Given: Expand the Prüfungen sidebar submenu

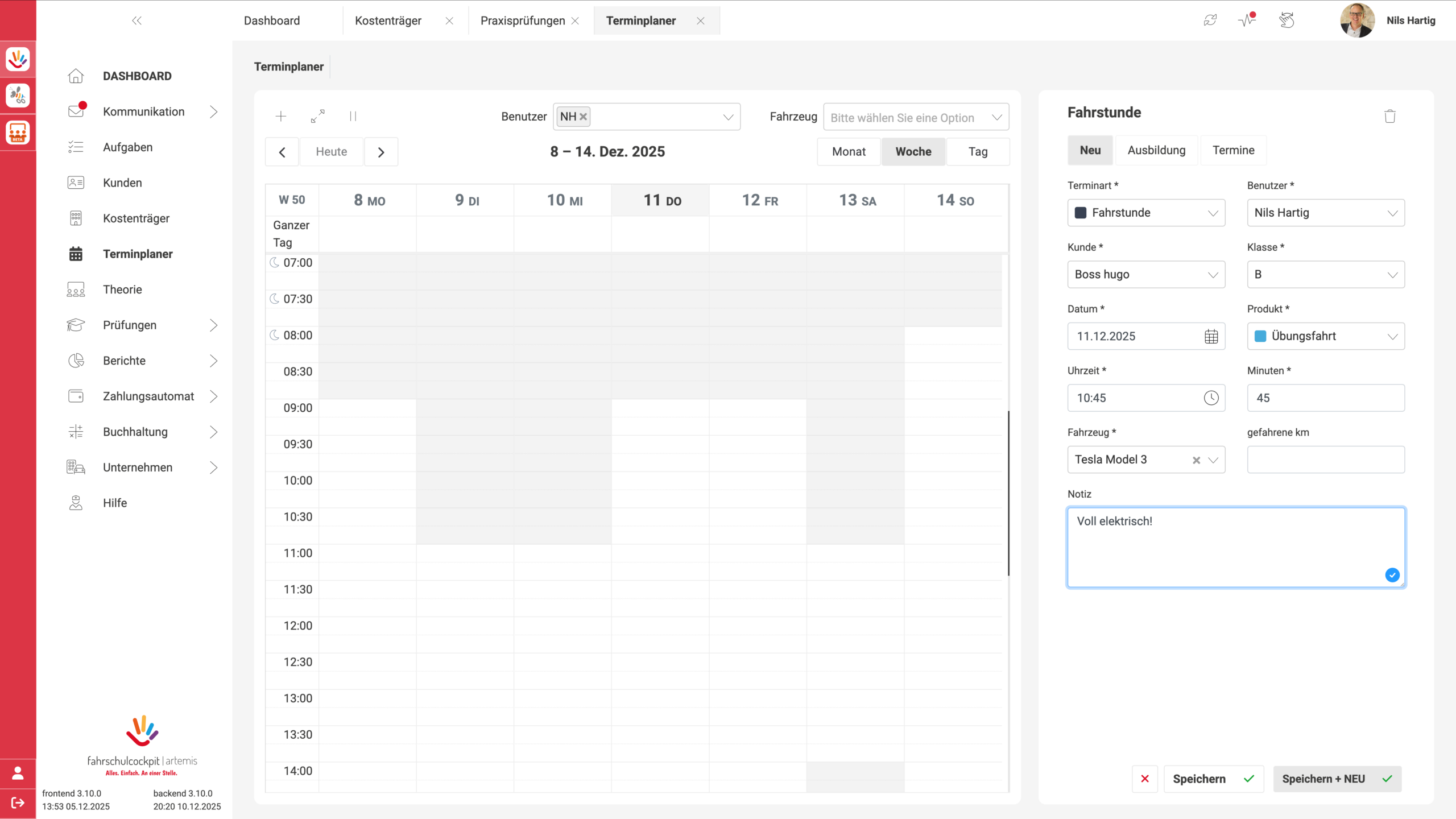Looking at the screenshot, I should click(x=213, y=325).
